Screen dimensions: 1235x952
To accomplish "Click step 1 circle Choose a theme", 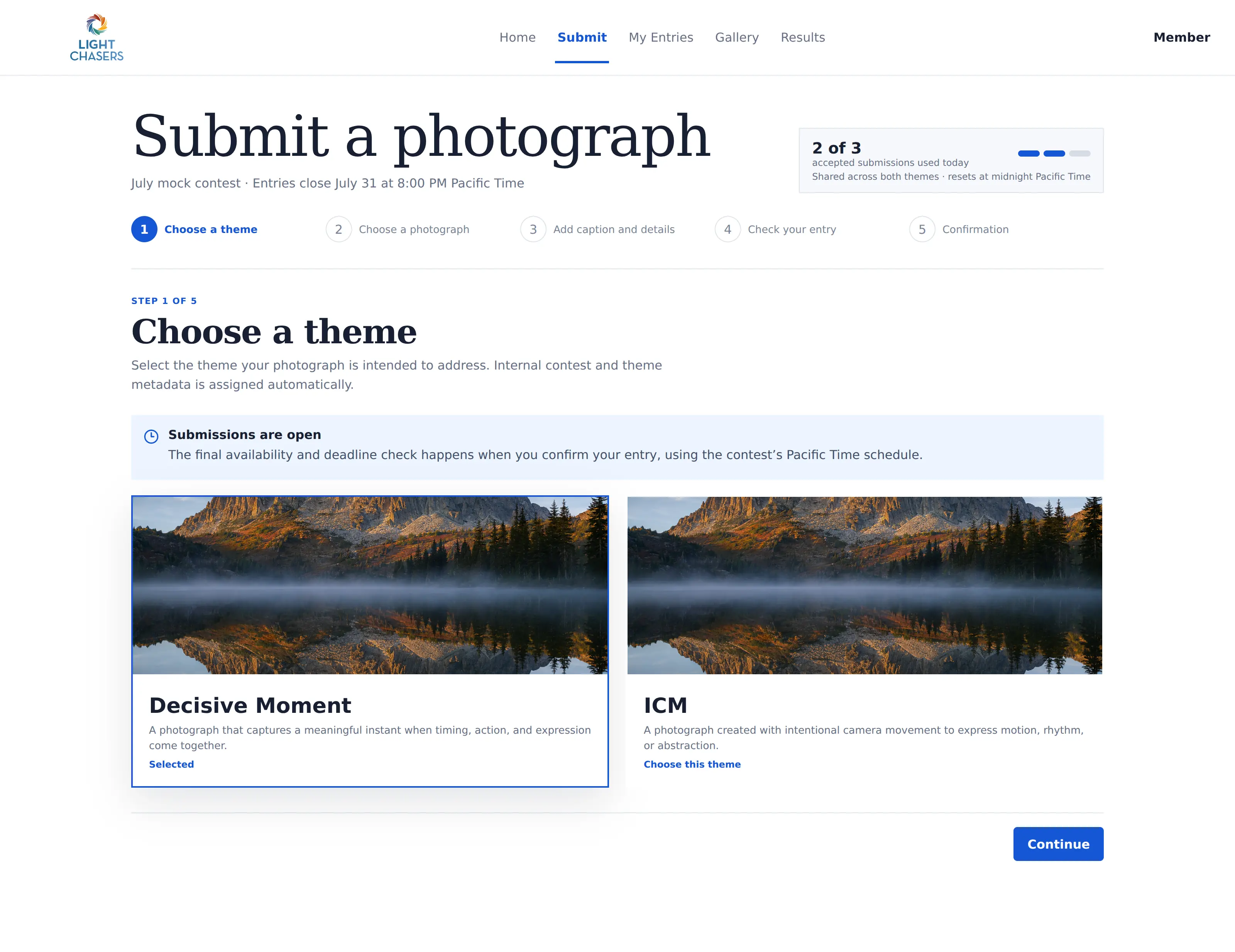I will 144,230.
